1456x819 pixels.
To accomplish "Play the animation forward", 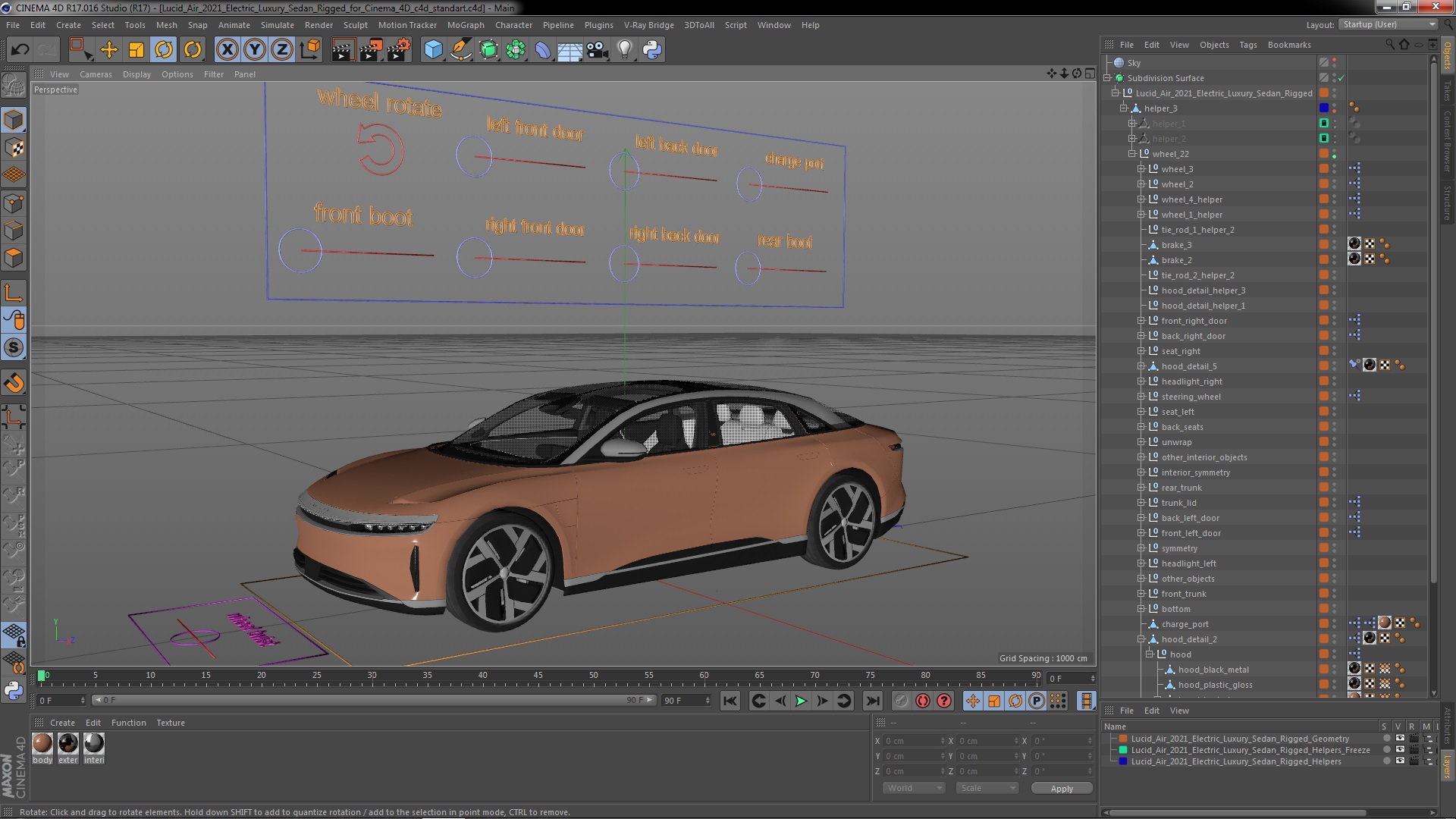I will (801, 701).
